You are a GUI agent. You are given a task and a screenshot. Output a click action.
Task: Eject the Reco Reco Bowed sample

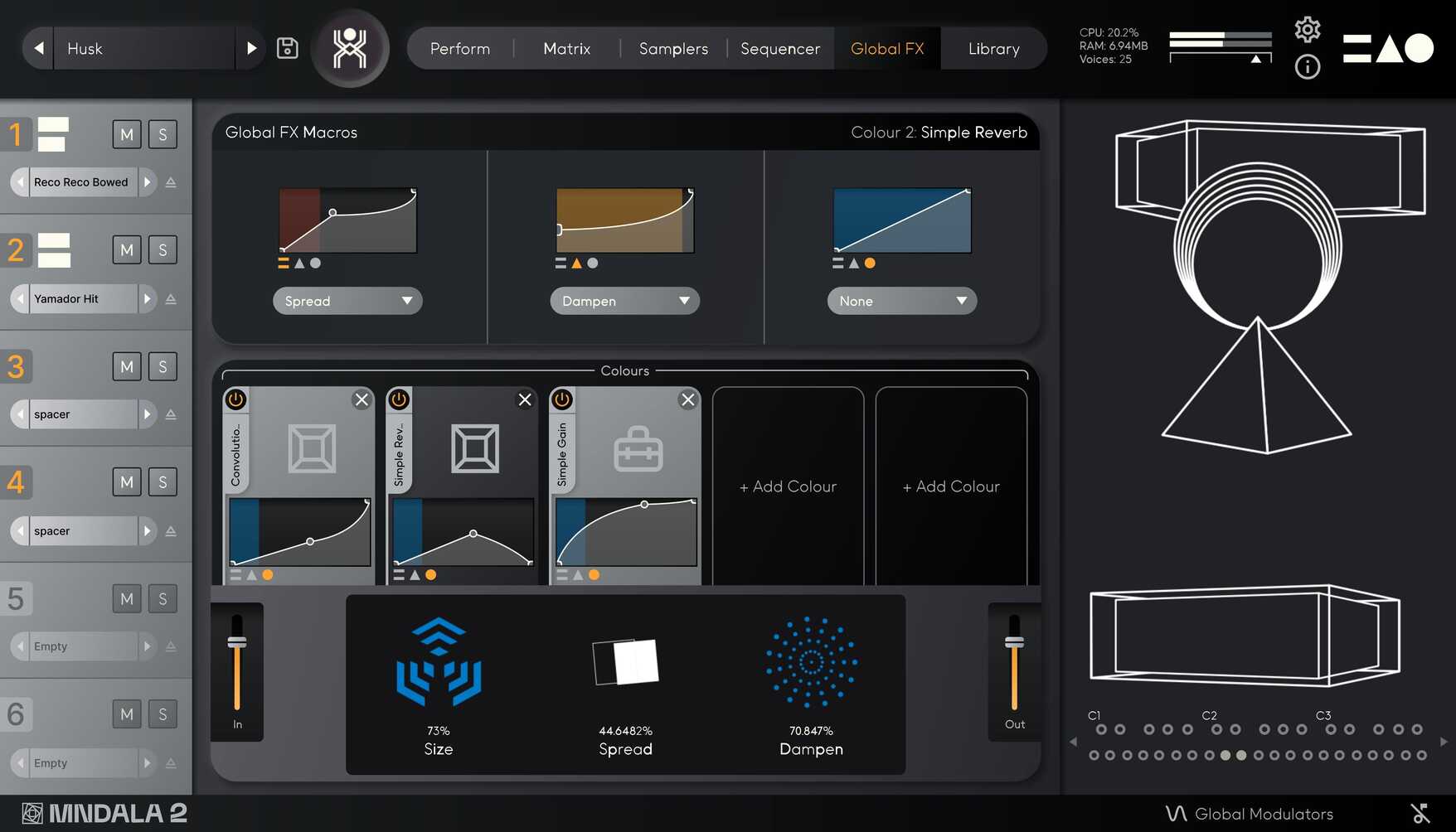click(171, 182)
